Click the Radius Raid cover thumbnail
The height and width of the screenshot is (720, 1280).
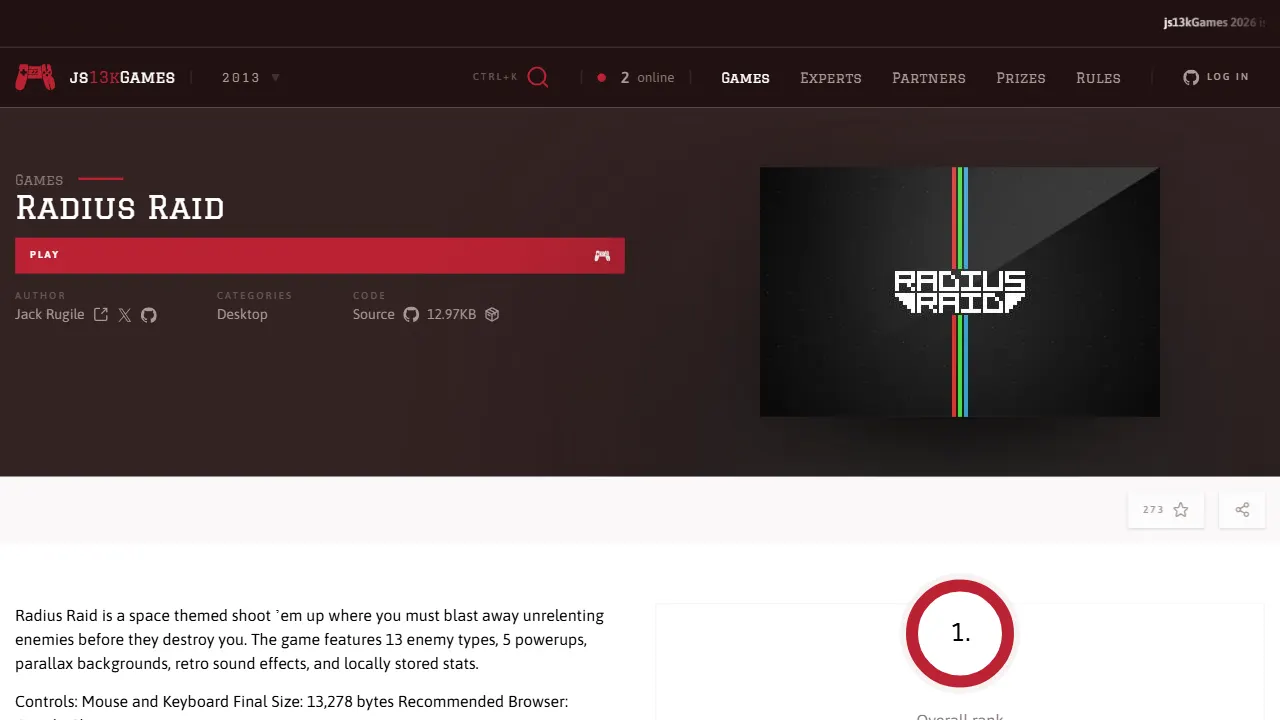tap(960, 292)
